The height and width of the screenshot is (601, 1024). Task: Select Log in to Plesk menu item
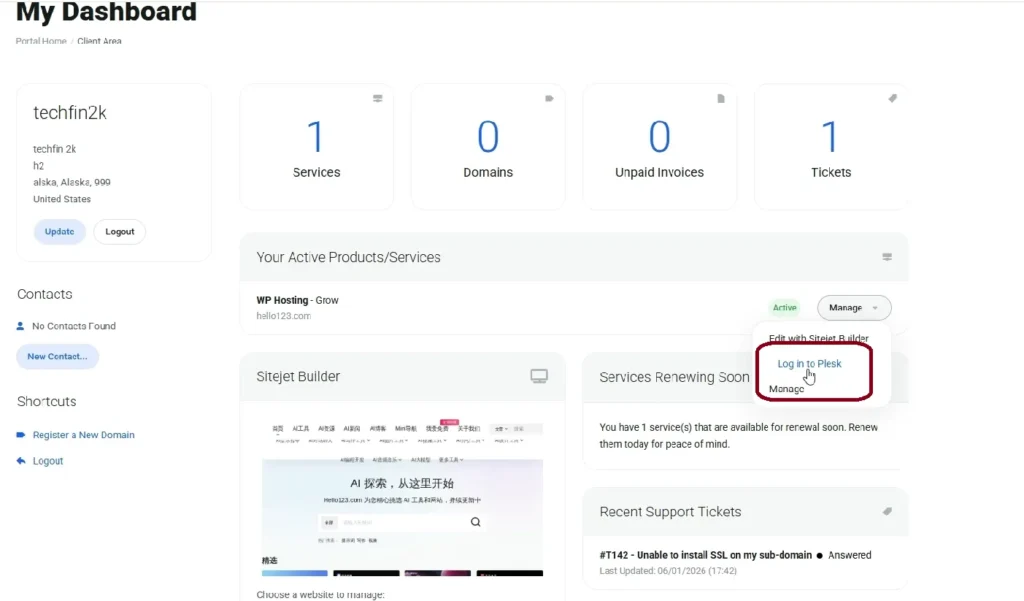809,364
